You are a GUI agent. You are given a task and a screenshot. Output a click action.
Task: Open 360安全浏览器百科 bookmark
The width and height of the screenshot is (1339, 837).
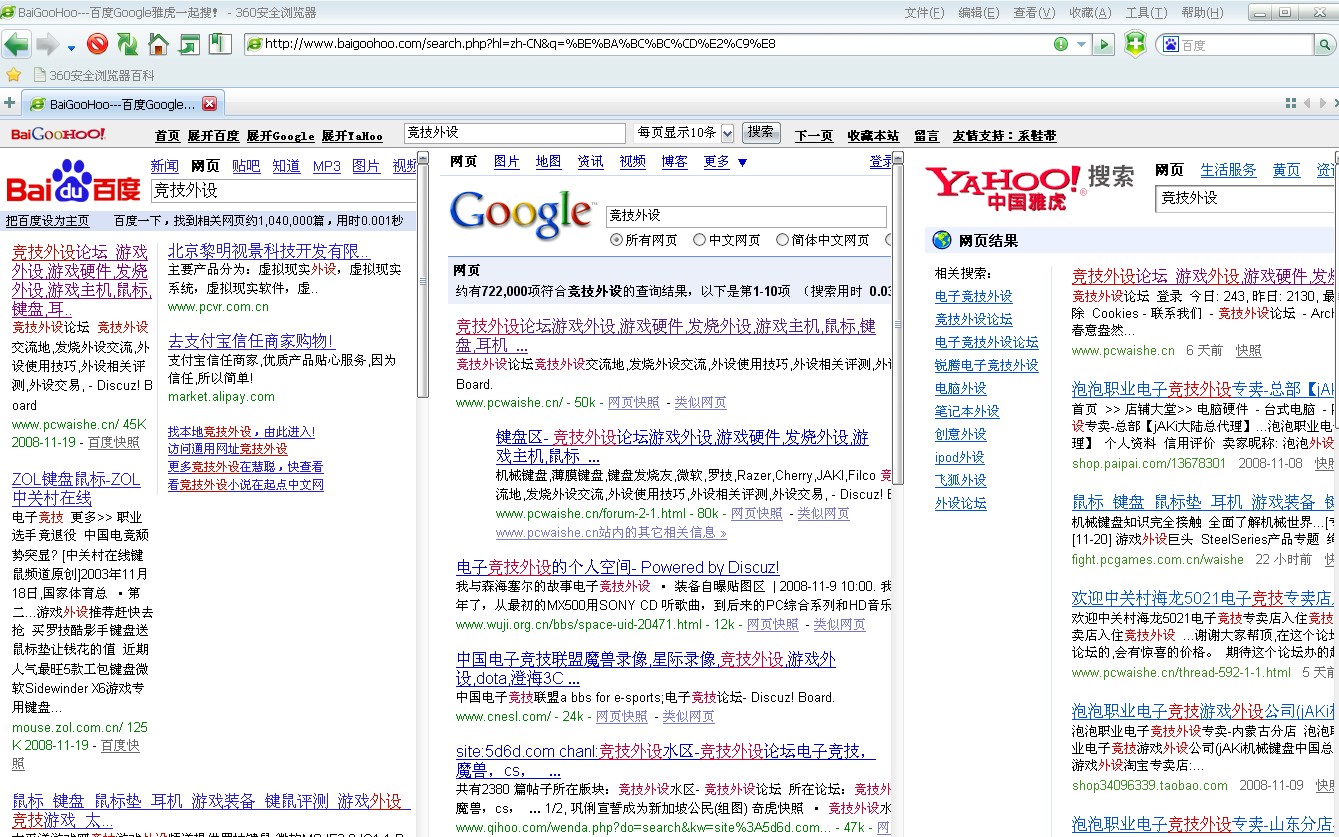(x=94, y=75)
